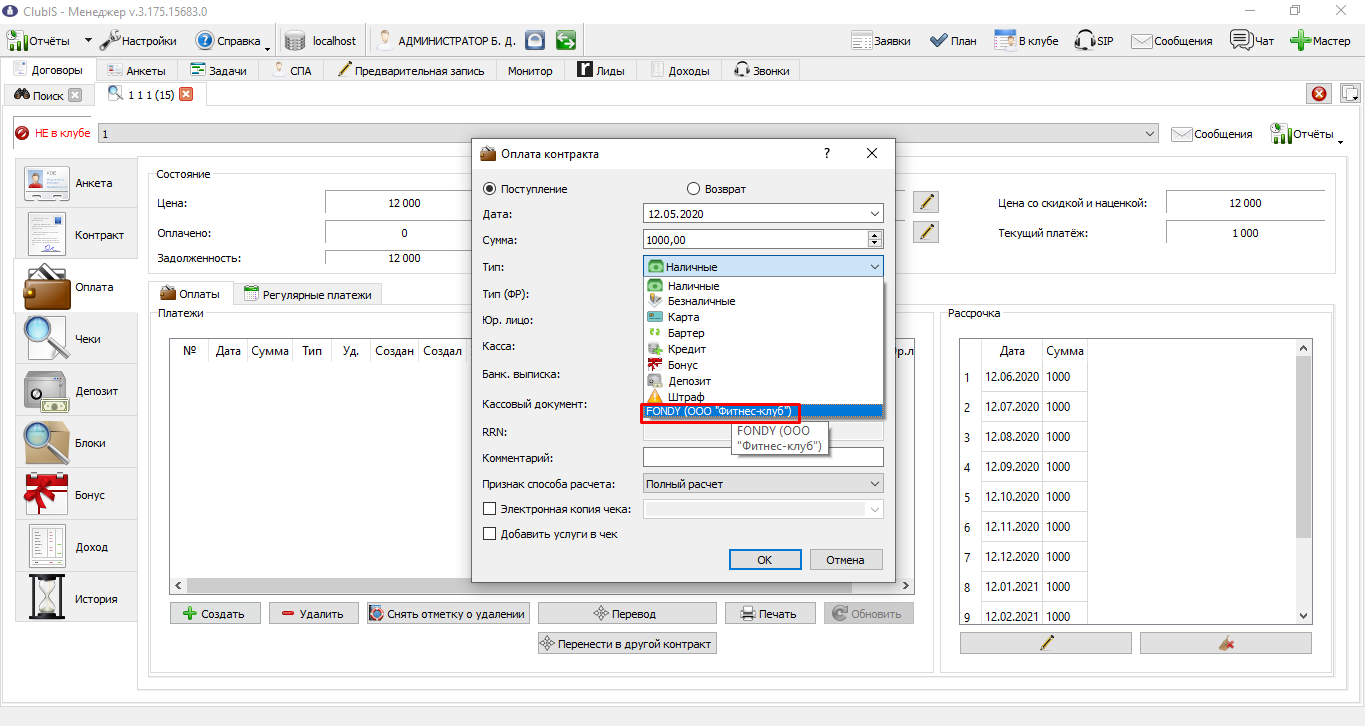Confirm the payment with OK
The image size is (1365, 726).
(765, 560)
